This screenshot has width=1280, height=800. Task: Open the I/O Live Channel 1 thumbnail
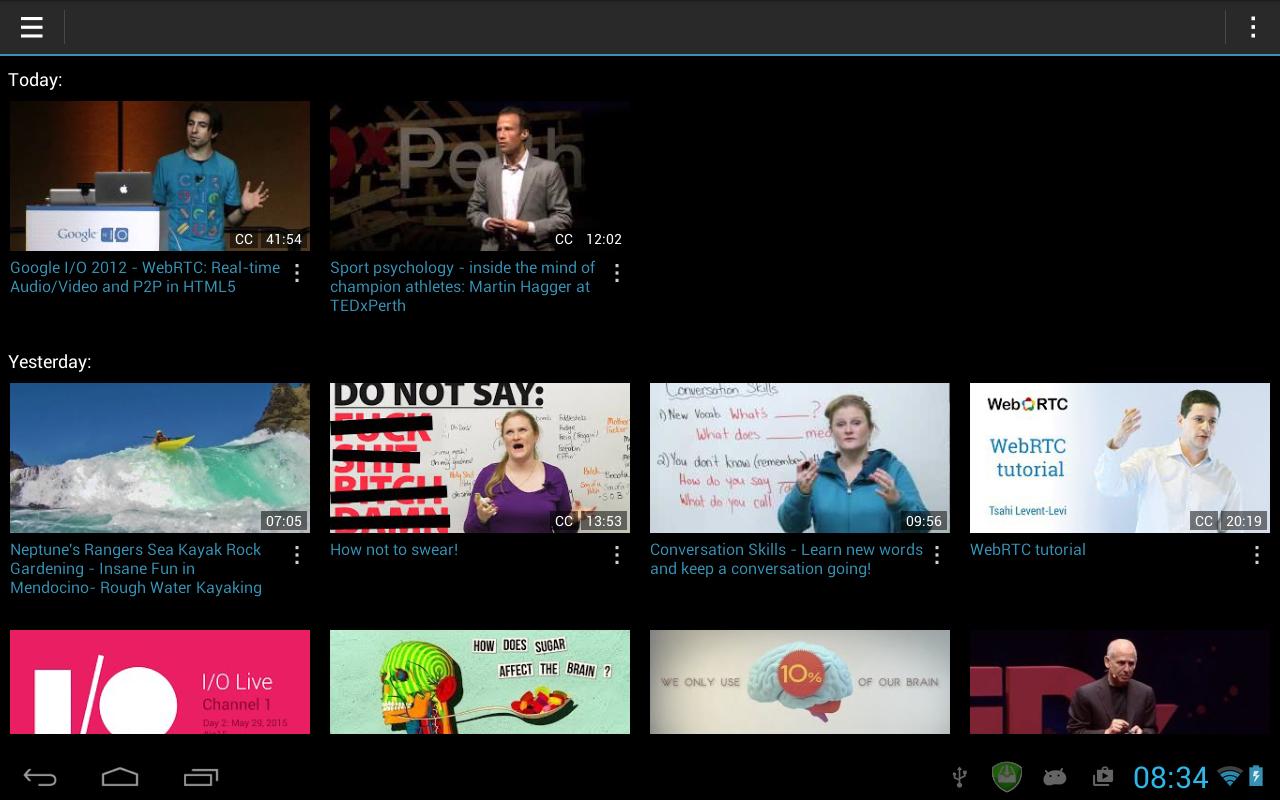[160, 681]
